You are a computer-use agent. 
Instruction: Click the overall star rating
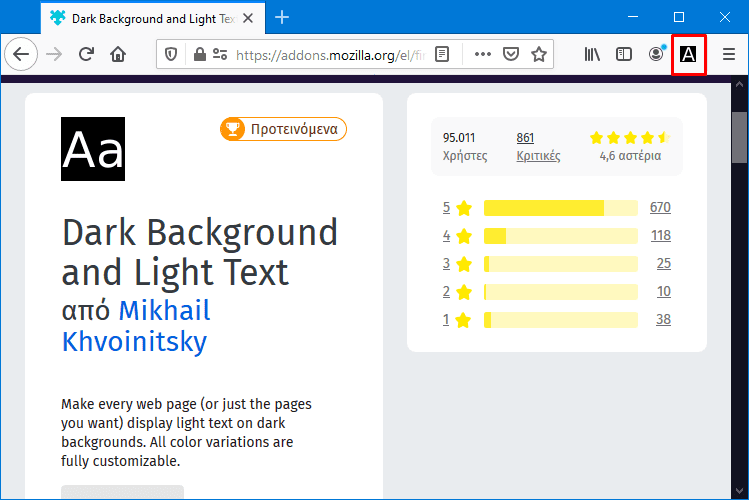[630, 138]
